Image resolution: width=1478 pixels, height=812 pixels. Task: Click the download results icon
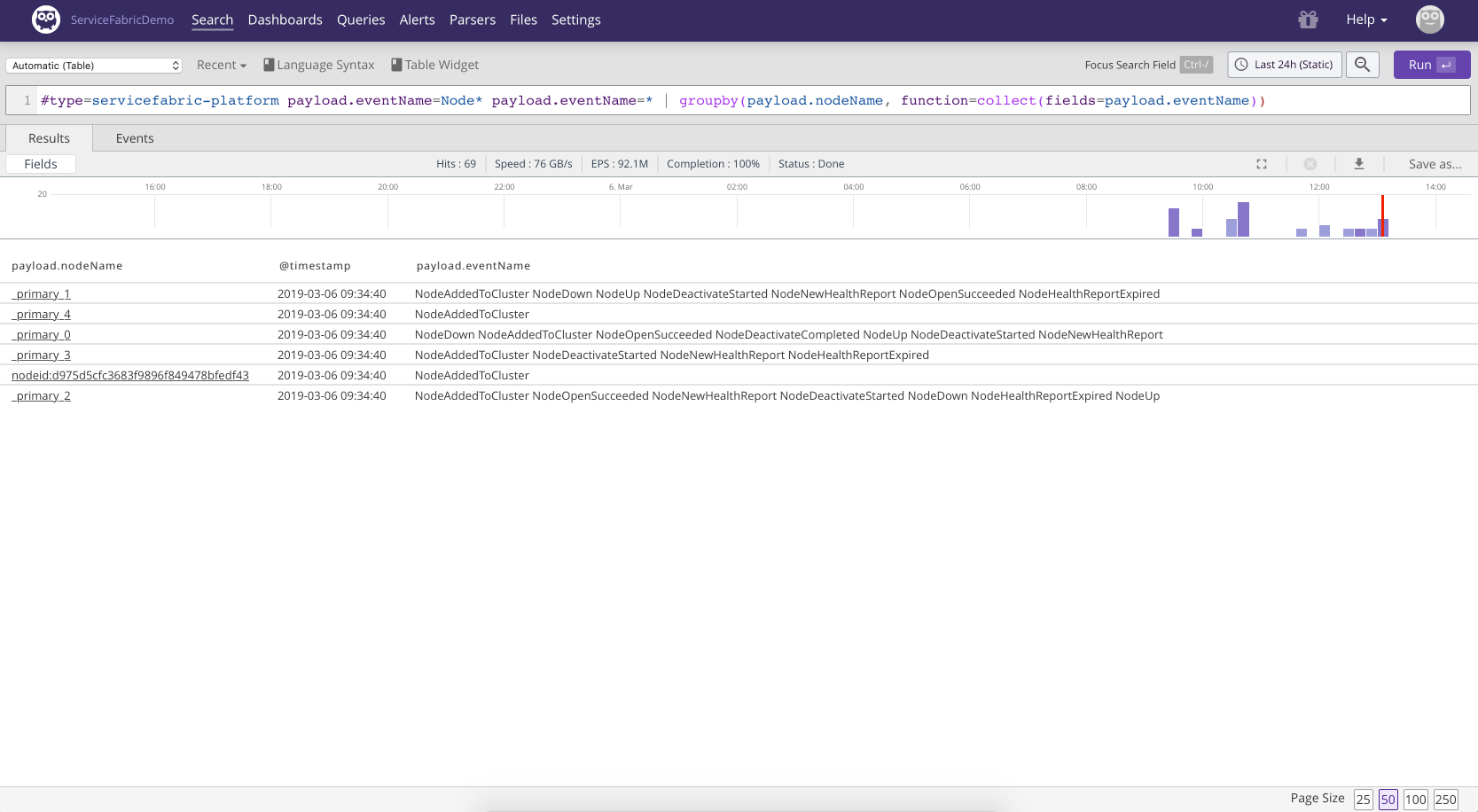(1358, 164)
